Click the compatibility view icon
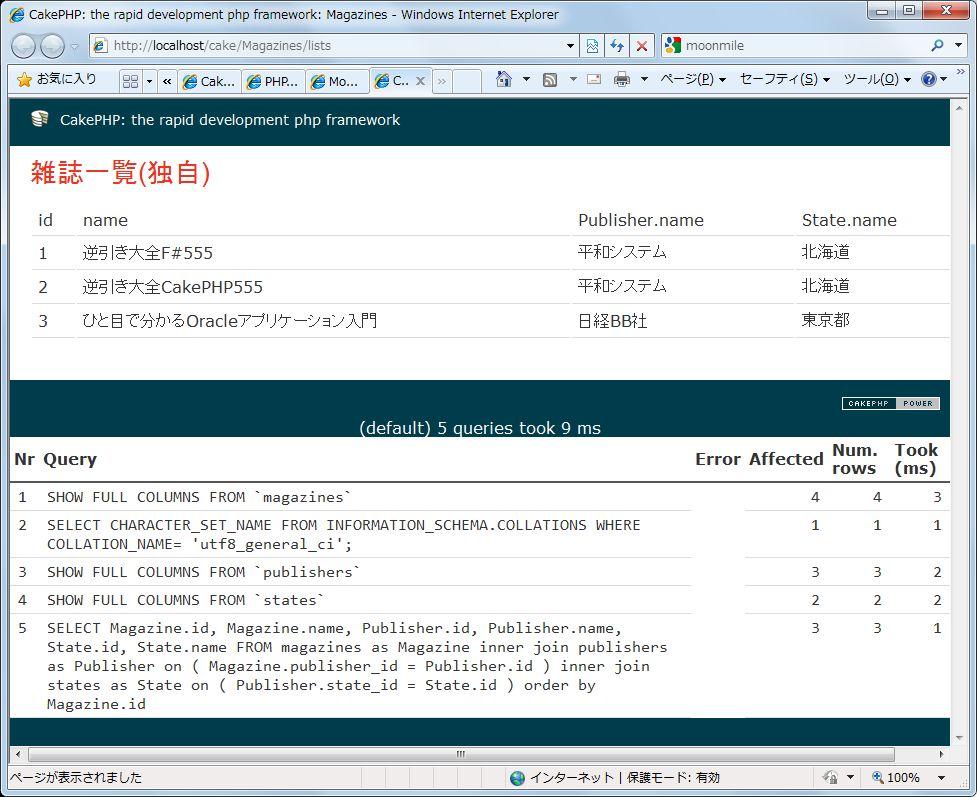977x797 pixels. click(593, 46)
